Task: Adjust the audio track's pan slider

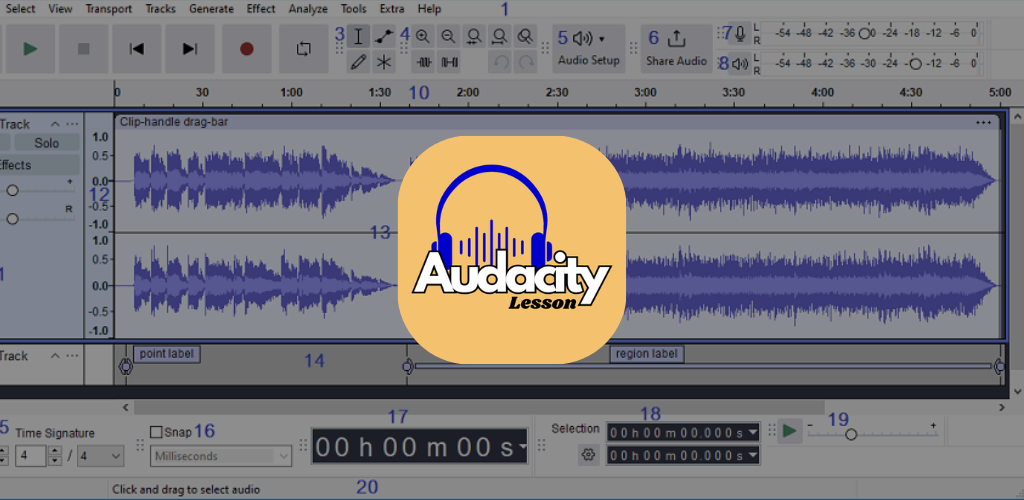Action: 12,219
